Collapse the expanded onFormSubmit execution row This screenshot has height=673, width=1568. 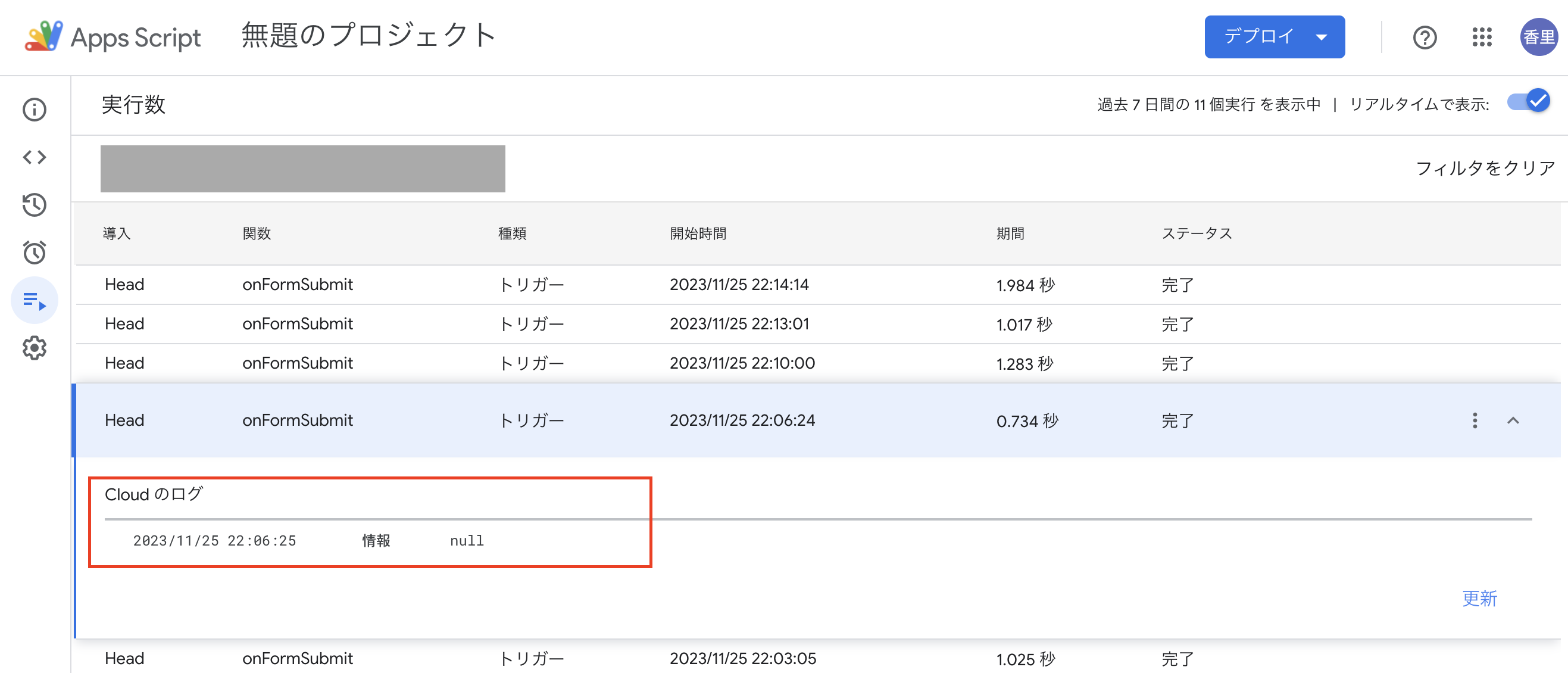[x=1514, y=420]
